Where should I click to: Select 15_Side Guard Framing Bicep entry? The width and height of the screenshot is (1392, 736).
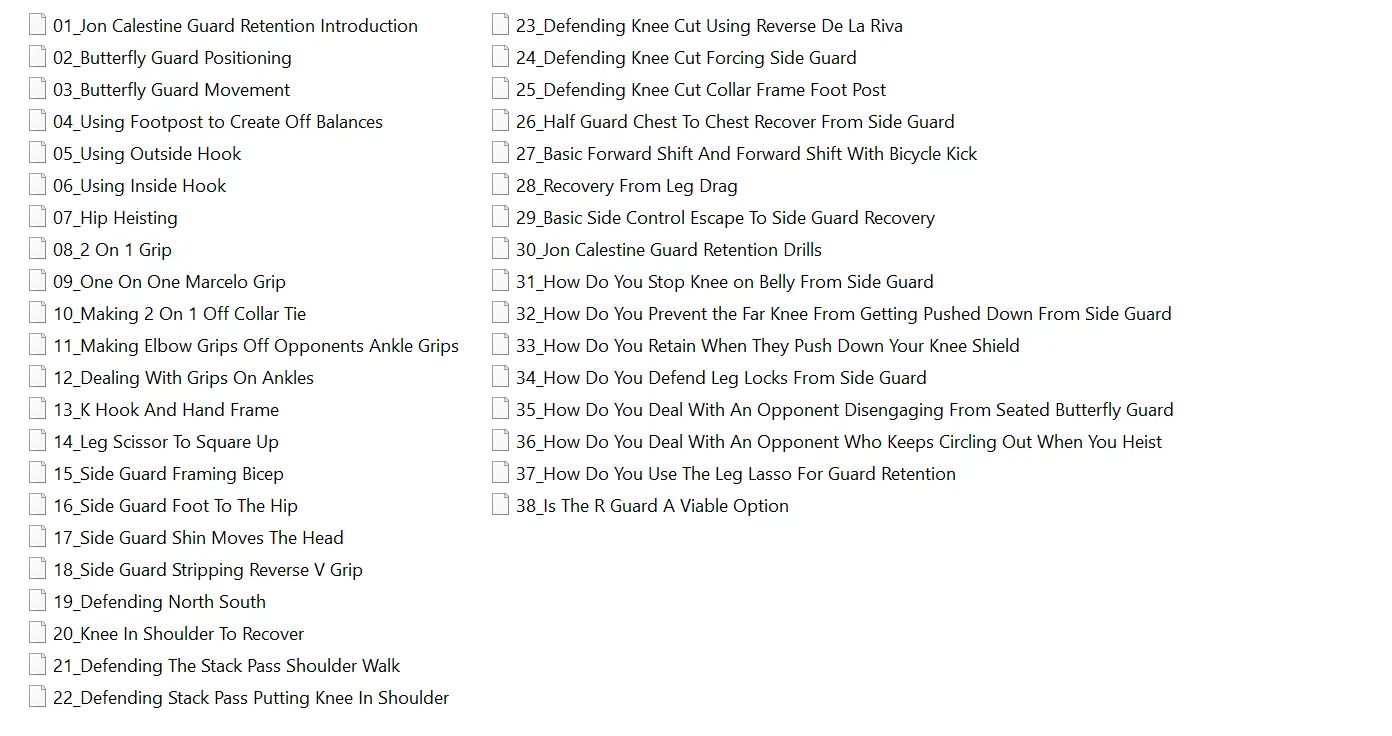(168, 474)
